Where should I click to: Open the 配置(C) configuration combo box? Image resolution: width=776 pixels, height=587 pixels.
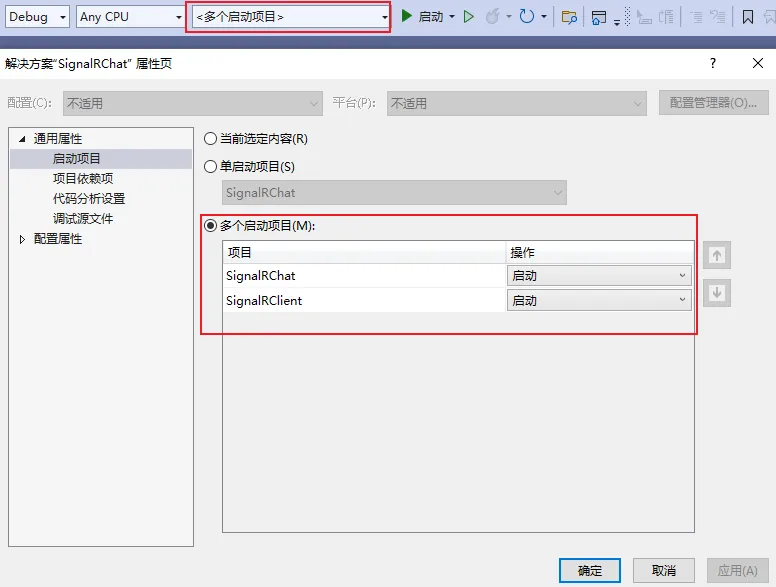193,103
